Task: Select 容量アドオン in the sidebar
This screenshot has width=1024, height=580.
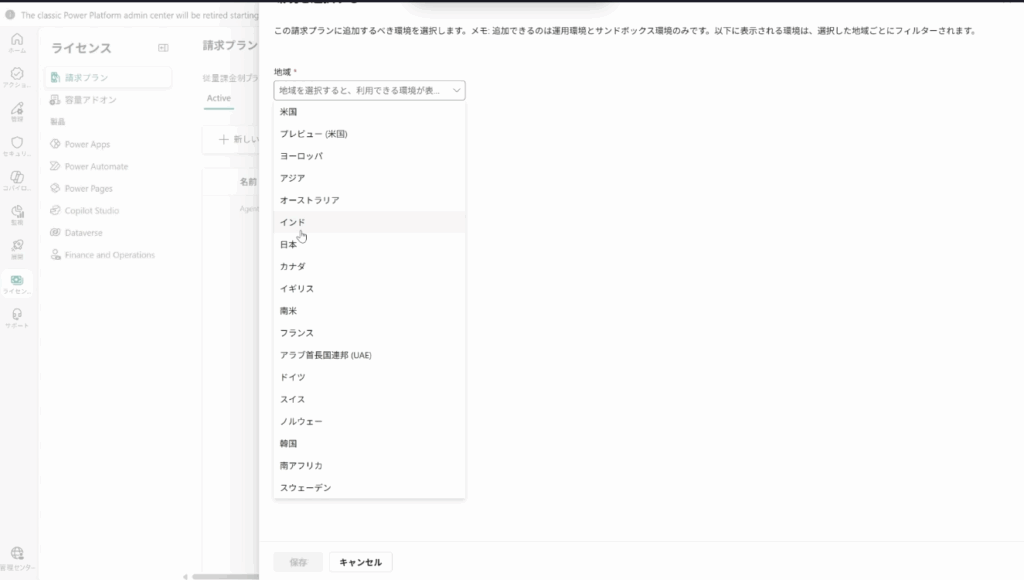Action: (x=90, y=100)
